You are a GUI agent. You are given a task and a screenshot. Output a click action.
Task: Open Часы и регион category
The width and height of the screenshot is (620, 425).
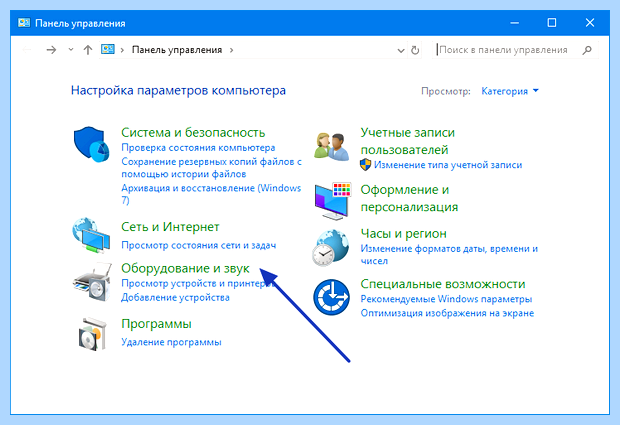403,234
